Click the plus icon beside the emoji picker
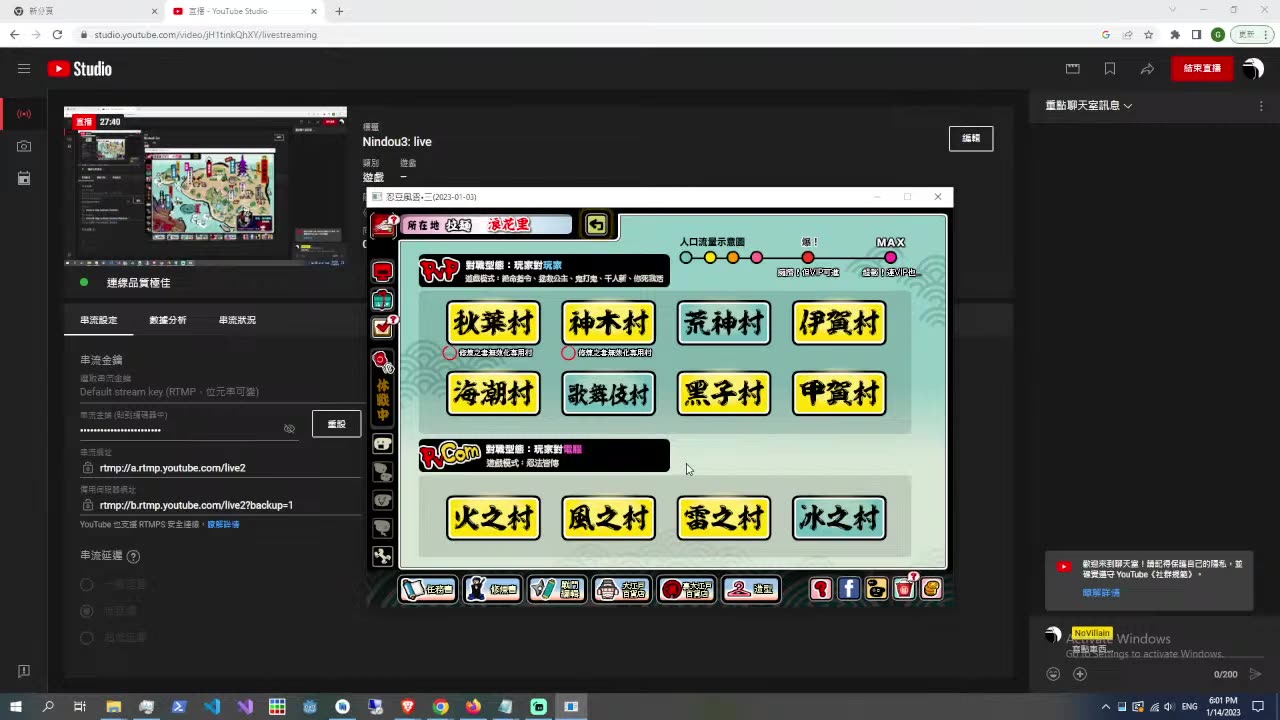This screenshot has height=720, width=1280. [1080, 674]
